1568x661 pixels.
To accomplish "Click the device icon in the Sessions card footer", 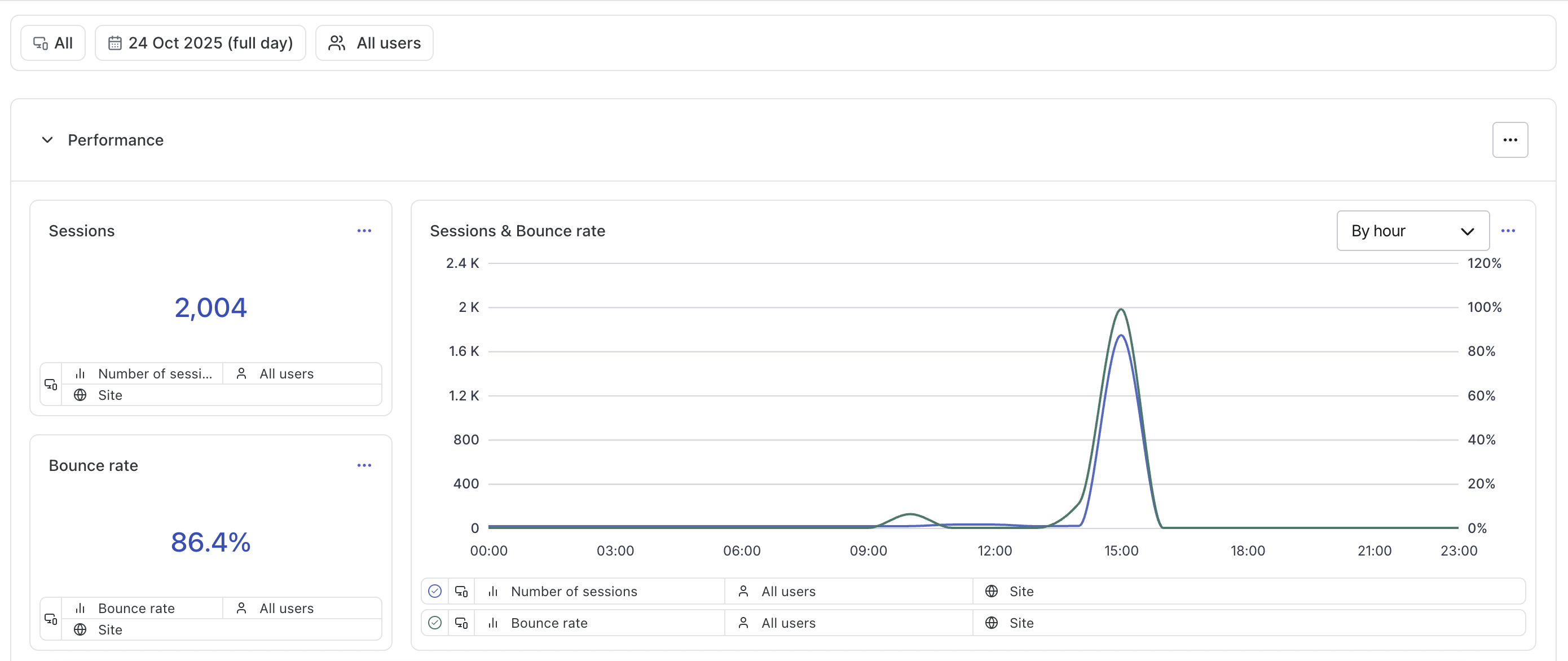I will click(51, 384).
